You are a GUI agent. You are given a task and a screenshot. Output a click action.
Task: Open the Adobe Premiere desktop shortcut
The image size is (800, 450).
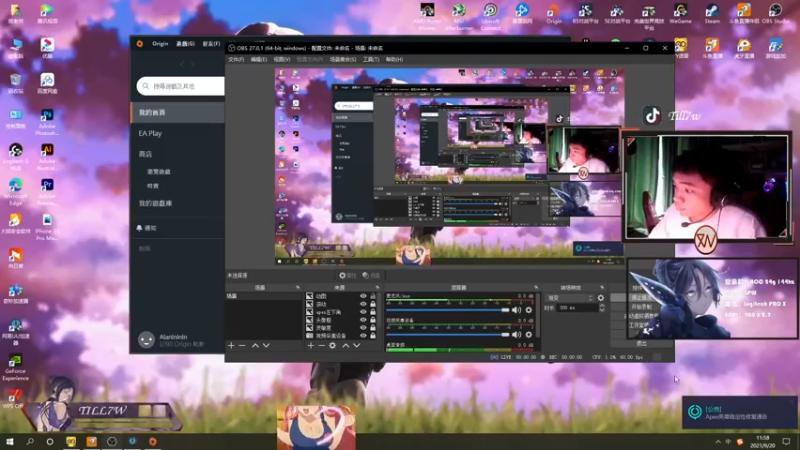[47, 192]
